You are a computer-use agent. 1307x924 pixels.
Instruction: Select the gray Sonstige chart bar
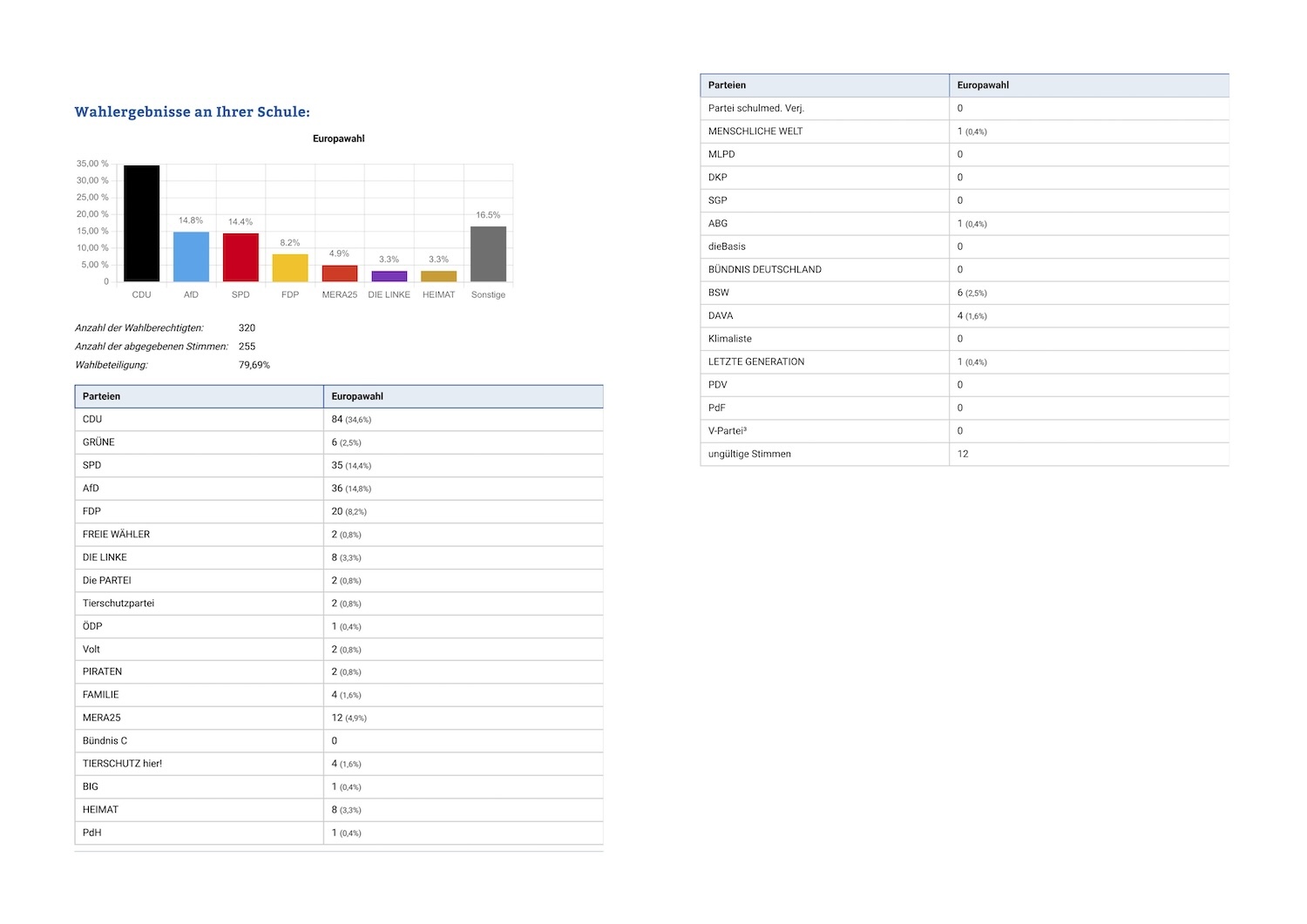point(488,254)
